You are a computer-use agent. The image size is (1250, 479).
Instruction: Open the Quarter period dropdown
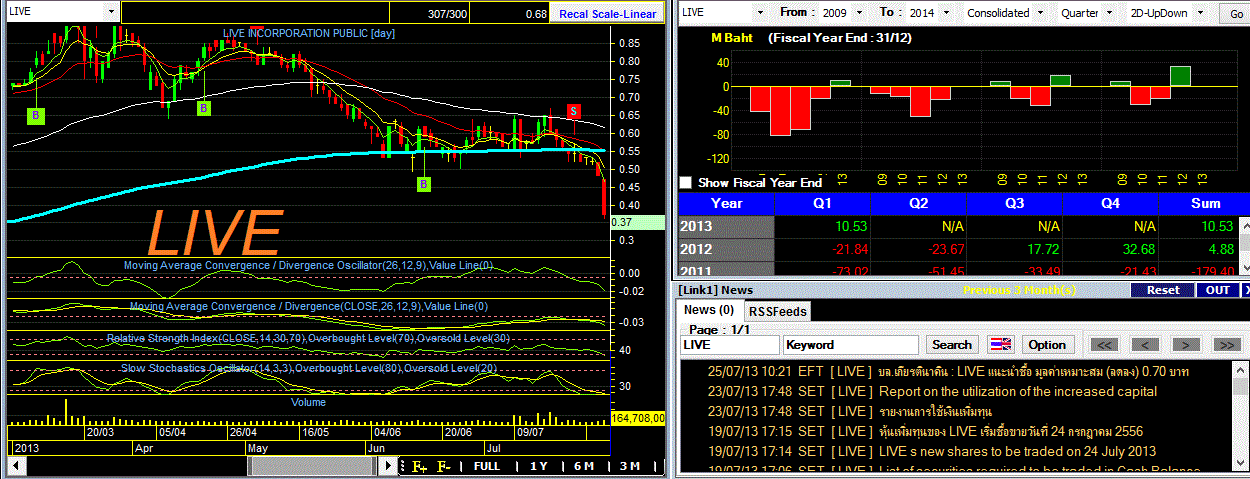click(x=1107, y=13)
